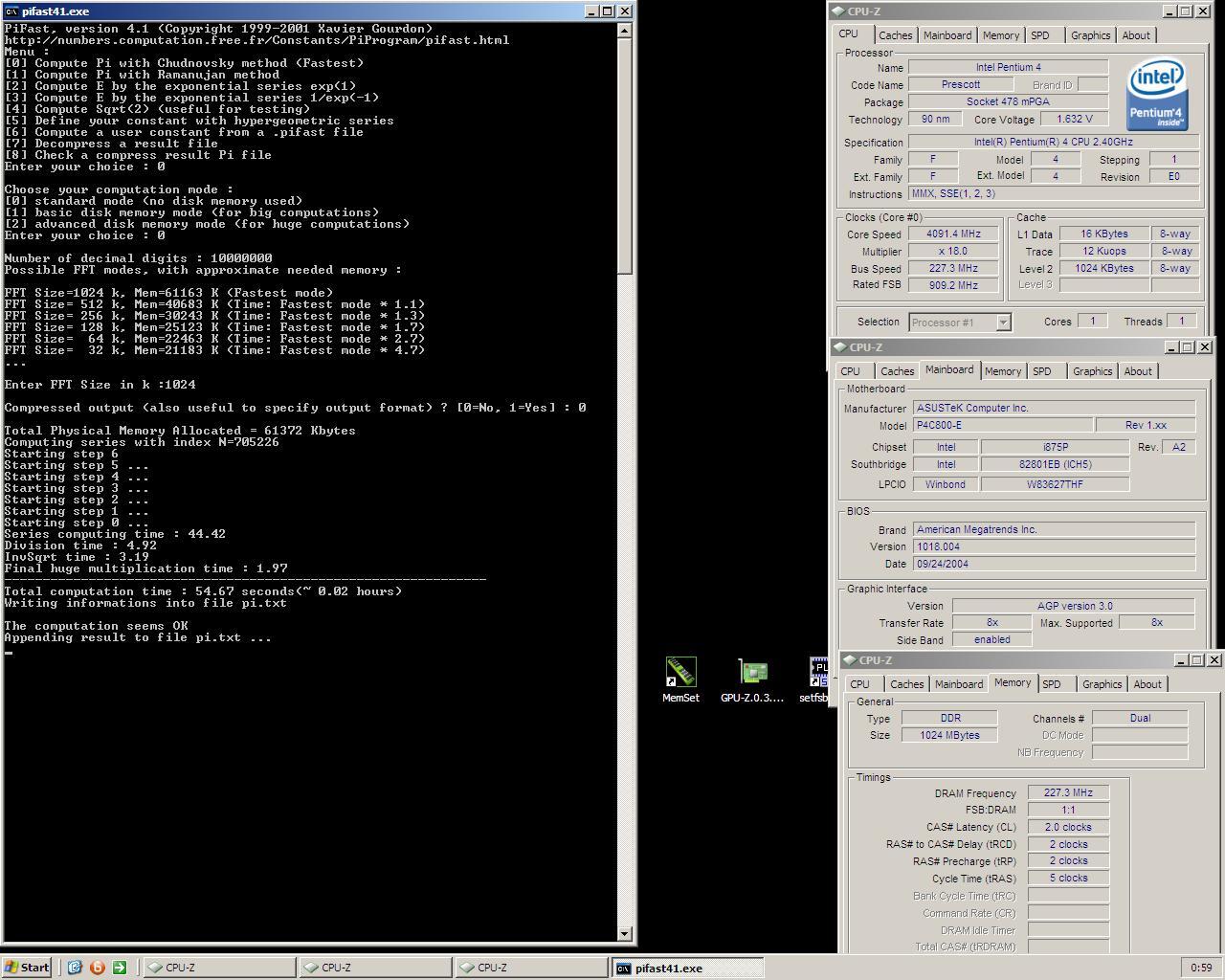Click title icon of CPU-Z memory timings window
Image resolution: width=1225 pixels, height=980 pixels.
[850, 660]
